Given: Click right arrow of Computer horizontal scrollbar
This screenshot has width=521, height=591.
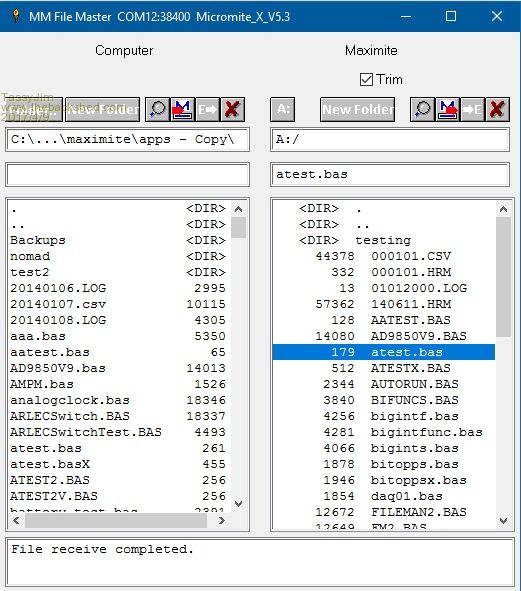Looking at the screenshot, I should pyautogui.click(x=222, y=521).
